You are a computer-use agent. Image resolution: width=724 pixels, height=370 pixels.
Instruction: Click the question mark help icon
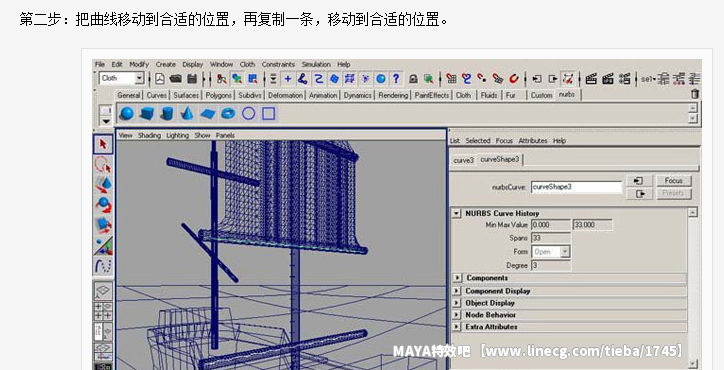(396, 79)
